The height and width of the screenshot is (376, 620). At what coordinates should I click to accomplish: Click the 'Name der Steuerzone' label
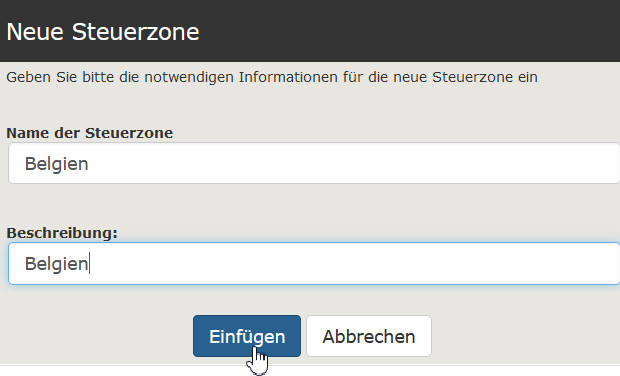coord(90,133)
